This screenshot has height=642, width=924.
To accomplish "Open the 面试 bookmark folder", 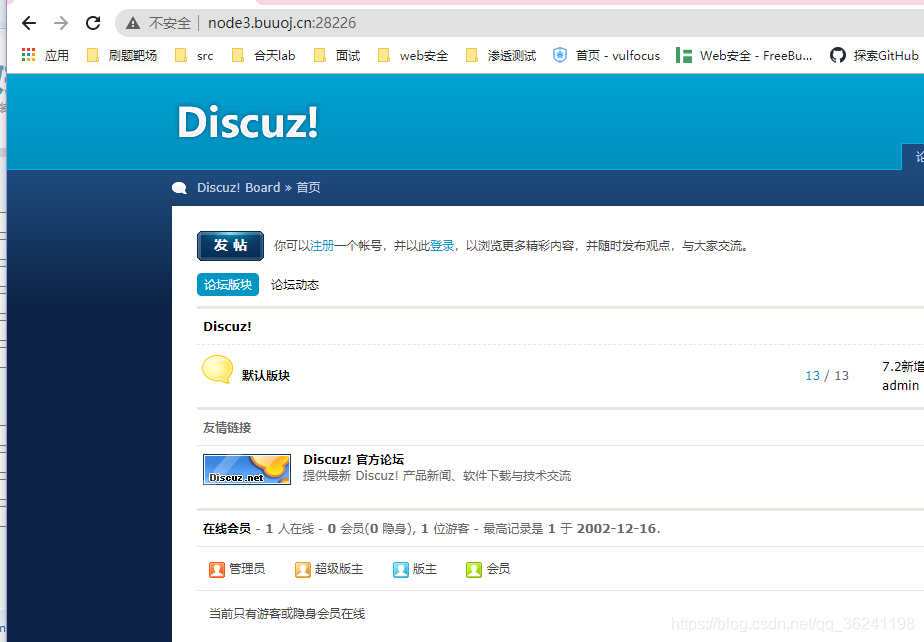I will pos(337,55).
